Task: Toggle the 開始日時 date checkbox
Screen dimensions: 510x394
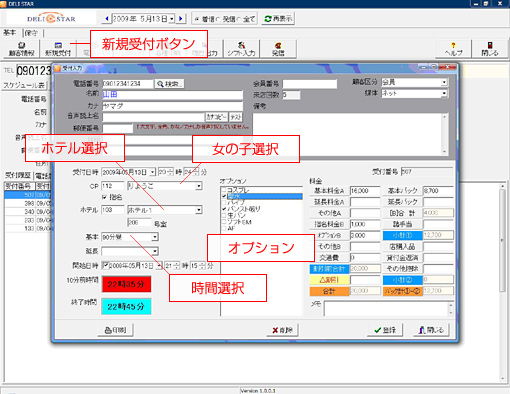Action: 105,266
